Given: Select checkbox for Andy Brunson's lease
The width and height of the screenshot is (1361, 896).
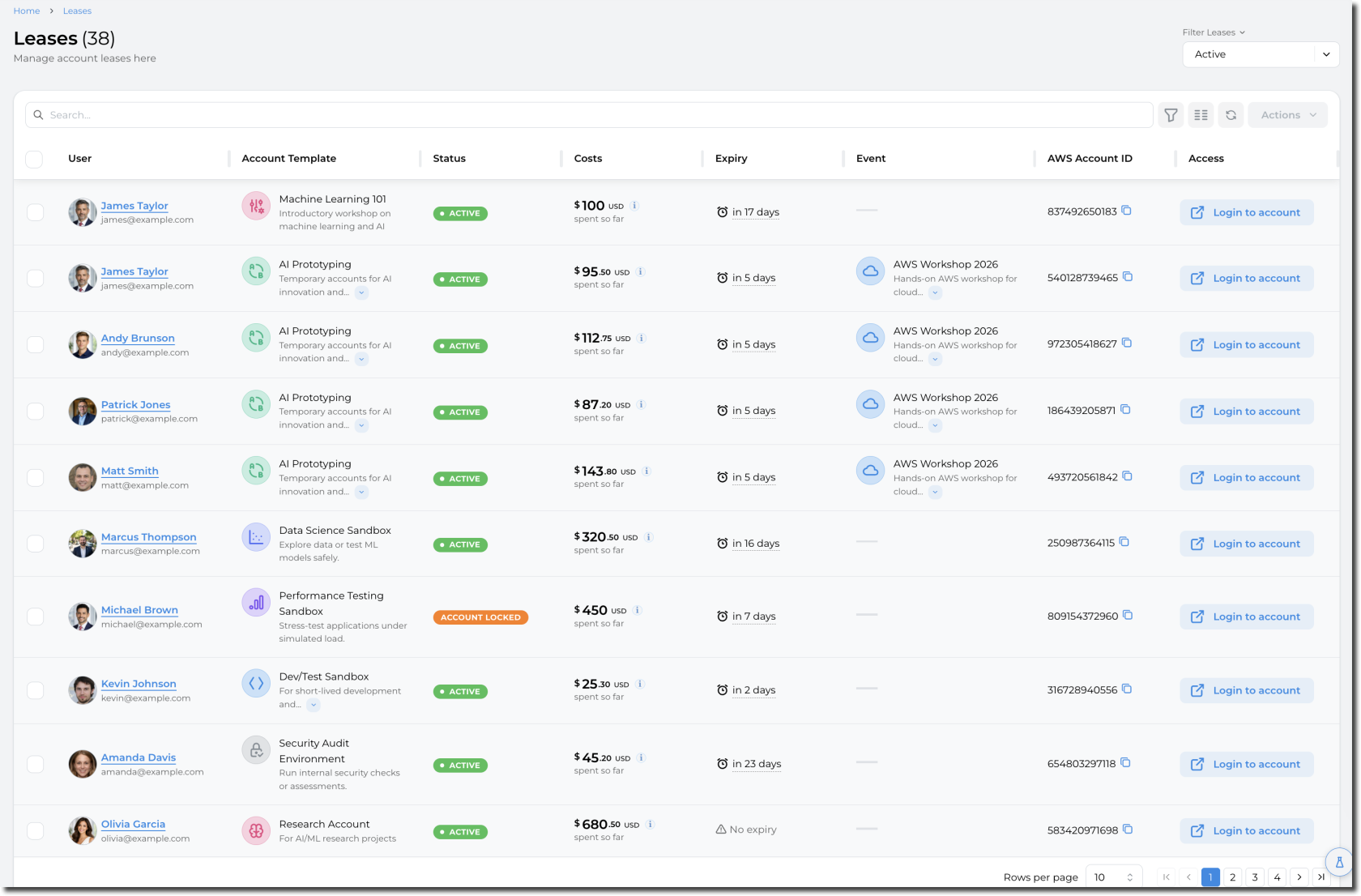Looking at the screenshot, I should click(35, 344).
